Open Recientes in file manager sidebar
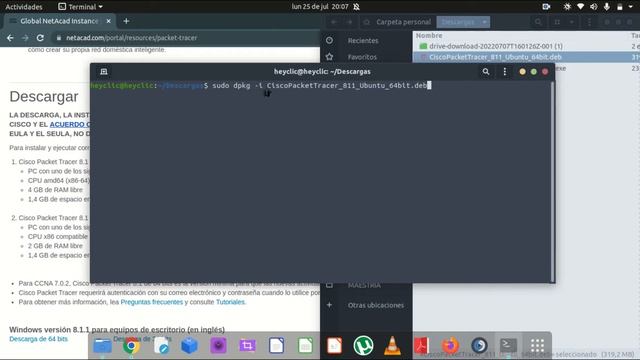640x360 pixels. (363, 40)
